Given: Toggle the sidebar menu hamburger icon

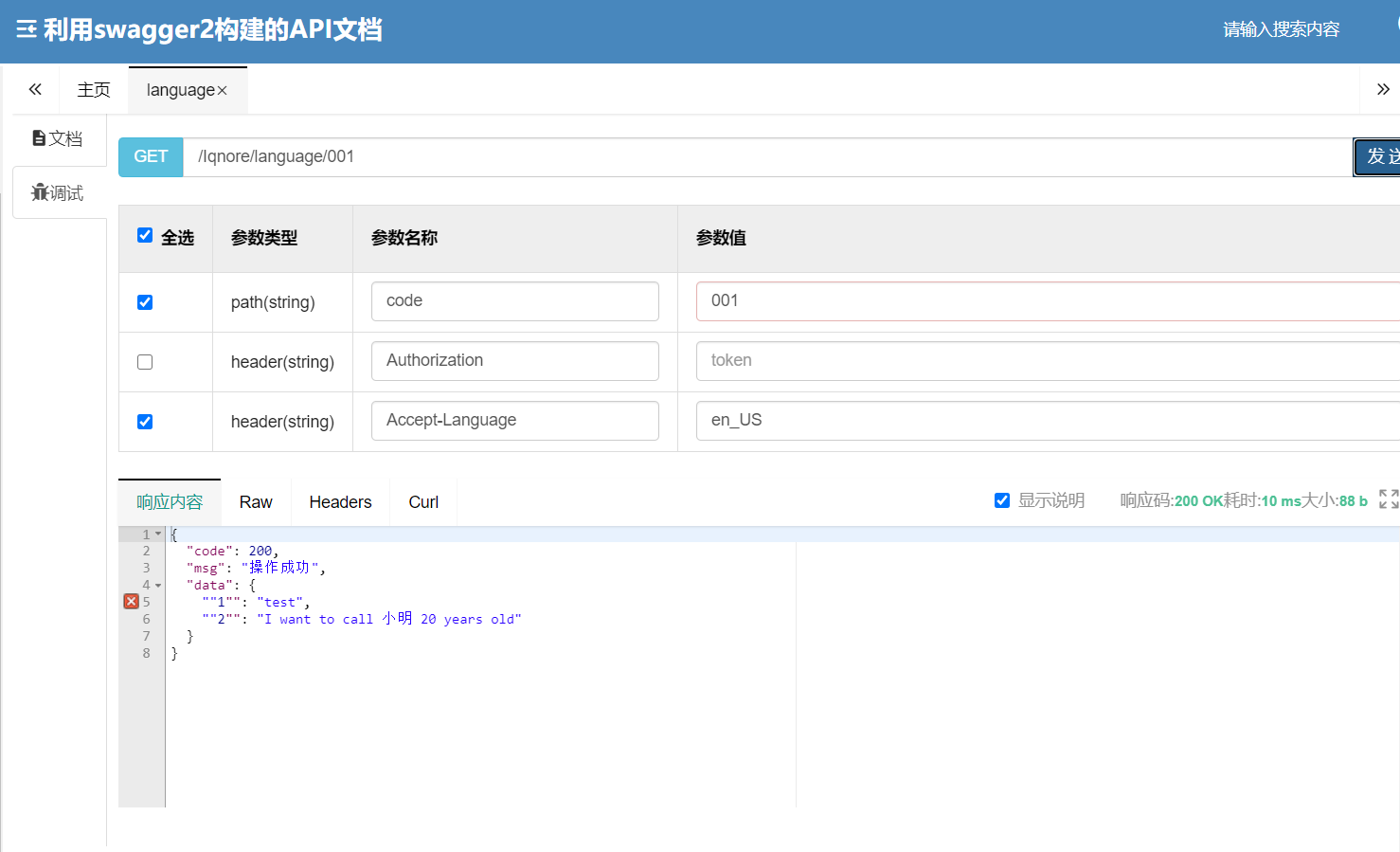Looking at the screenshot, I should (27, 29).
